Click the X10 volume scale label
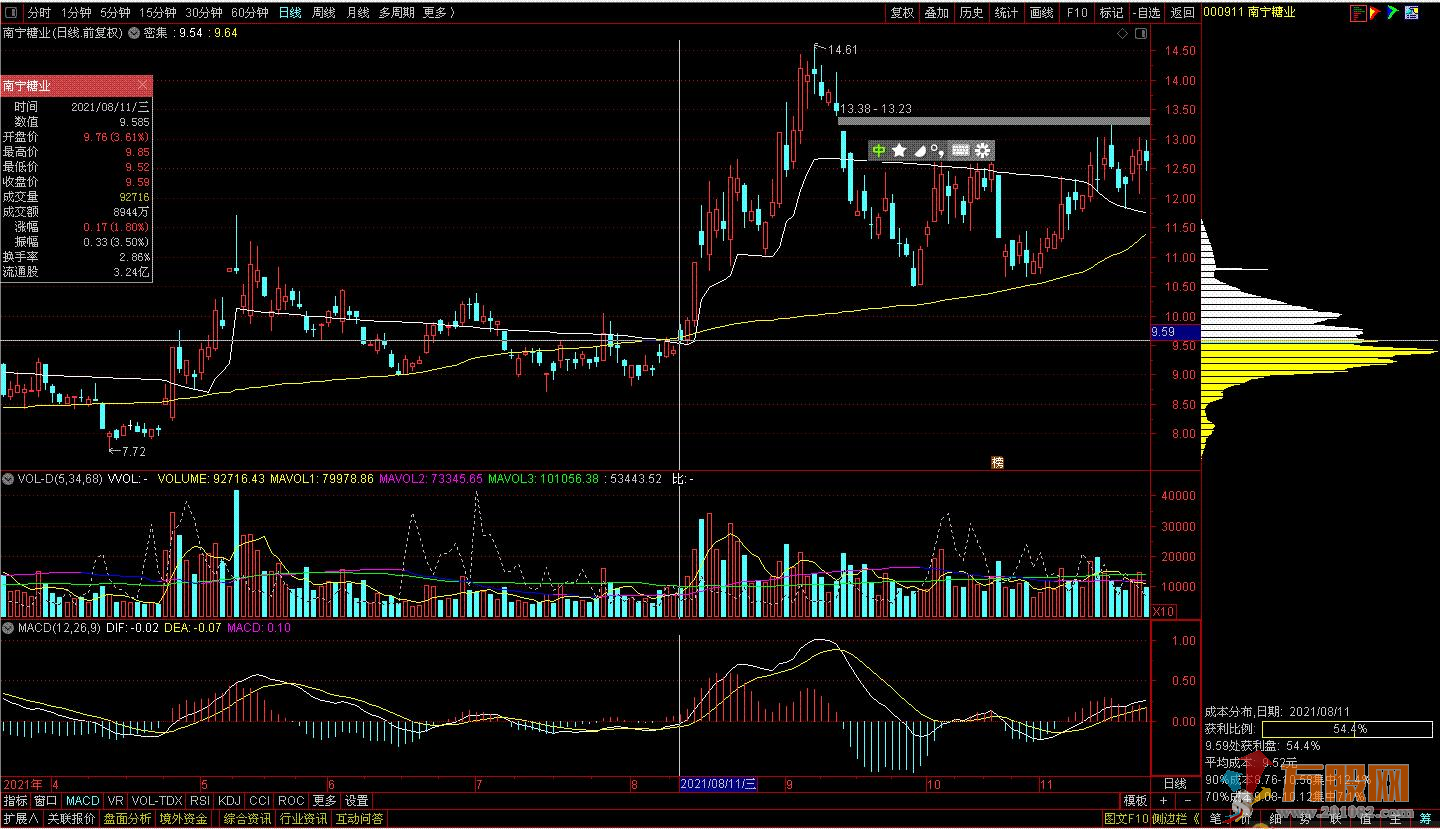 coord(1163,611)
